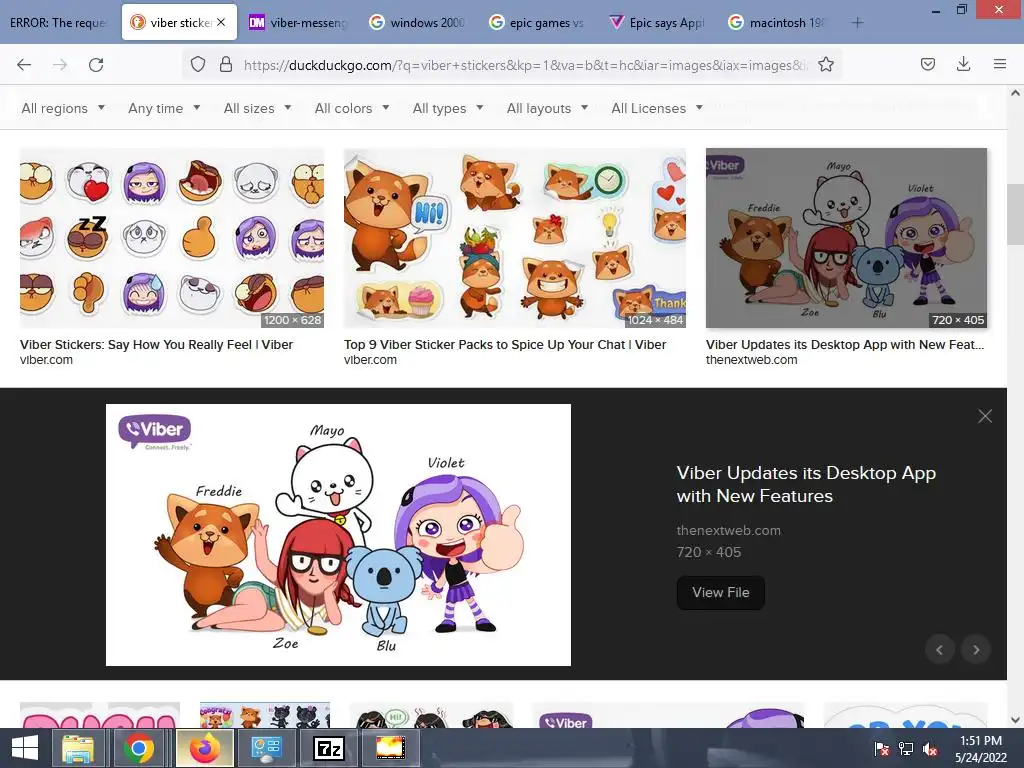Open thenextweb.com link in detail panel
The width and height of the screenshot is (1024, 768).
pos(728,530)
